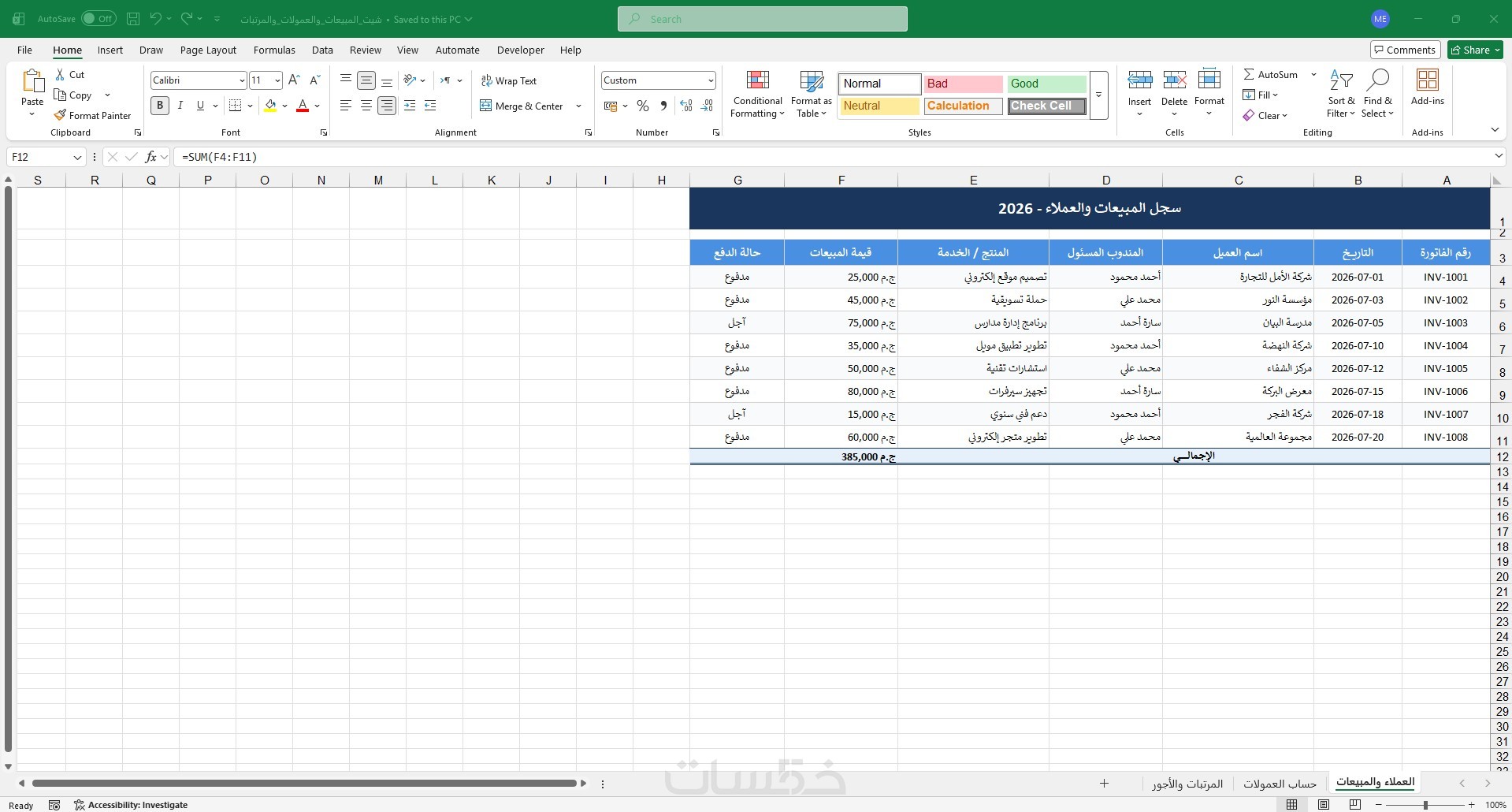Open the Add-ins icon
This screenshot has width=1512, height=812.
pos(1427,80)
